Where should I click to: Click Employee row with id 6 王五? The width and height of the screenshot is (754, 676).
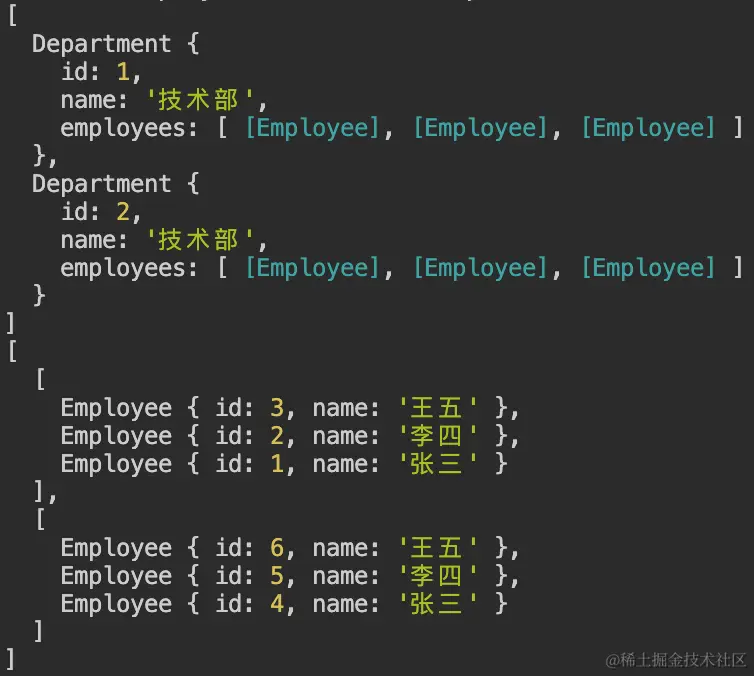(x=289, y=548)
